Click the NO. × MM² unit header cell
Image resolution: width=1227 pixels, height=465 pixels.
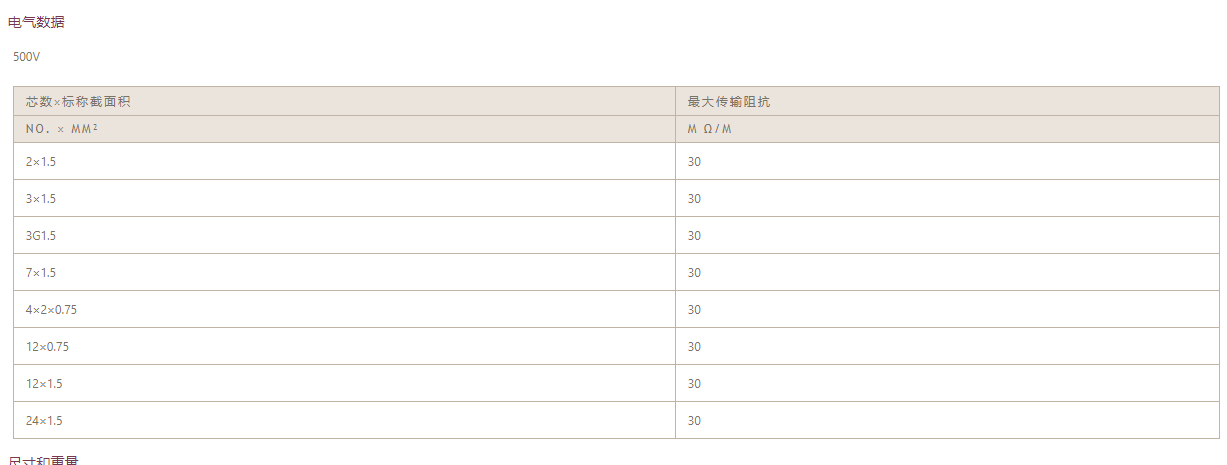tap(62, 129)
